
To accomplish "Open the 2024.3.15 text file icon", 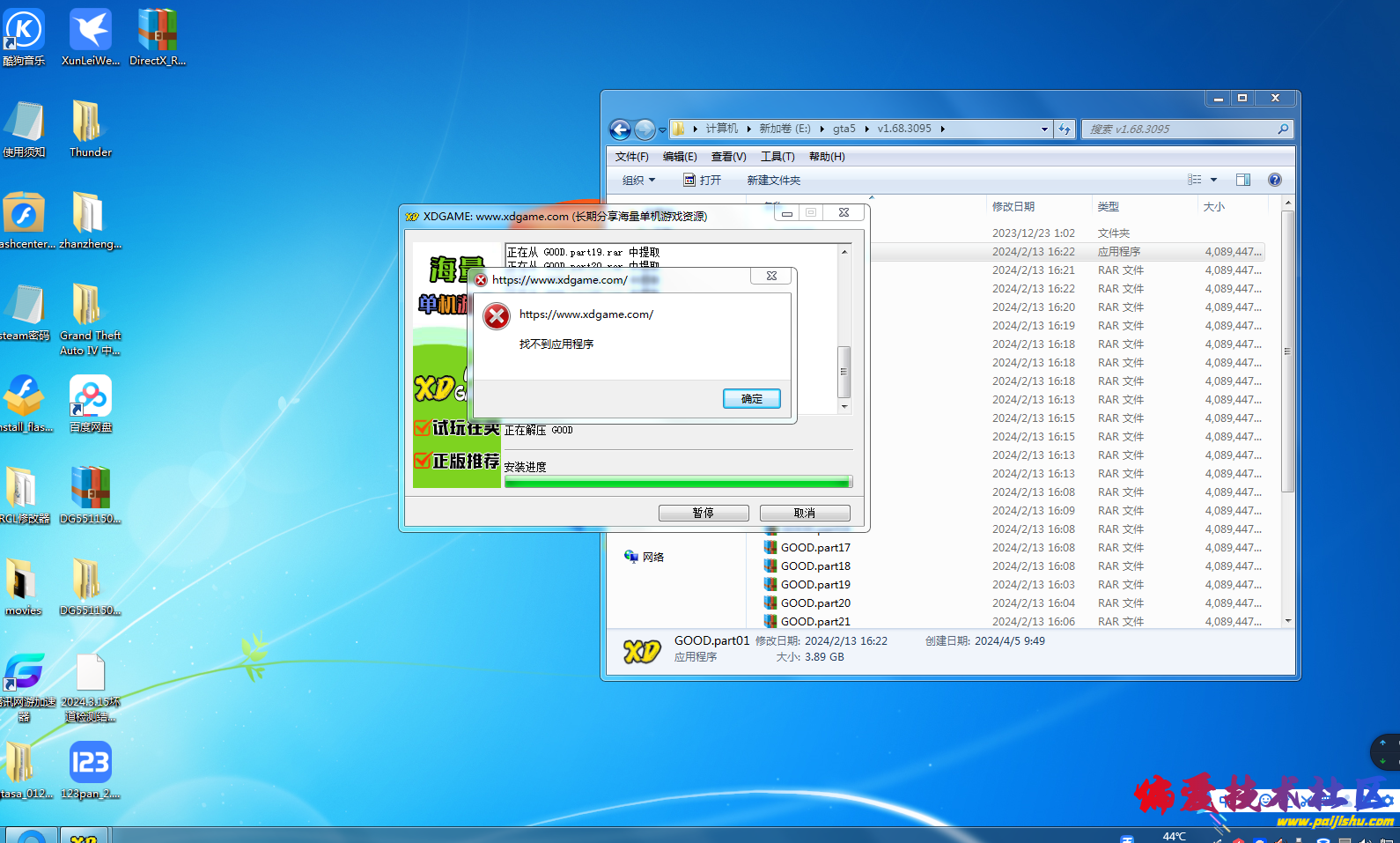I will (x=91, y=687).
